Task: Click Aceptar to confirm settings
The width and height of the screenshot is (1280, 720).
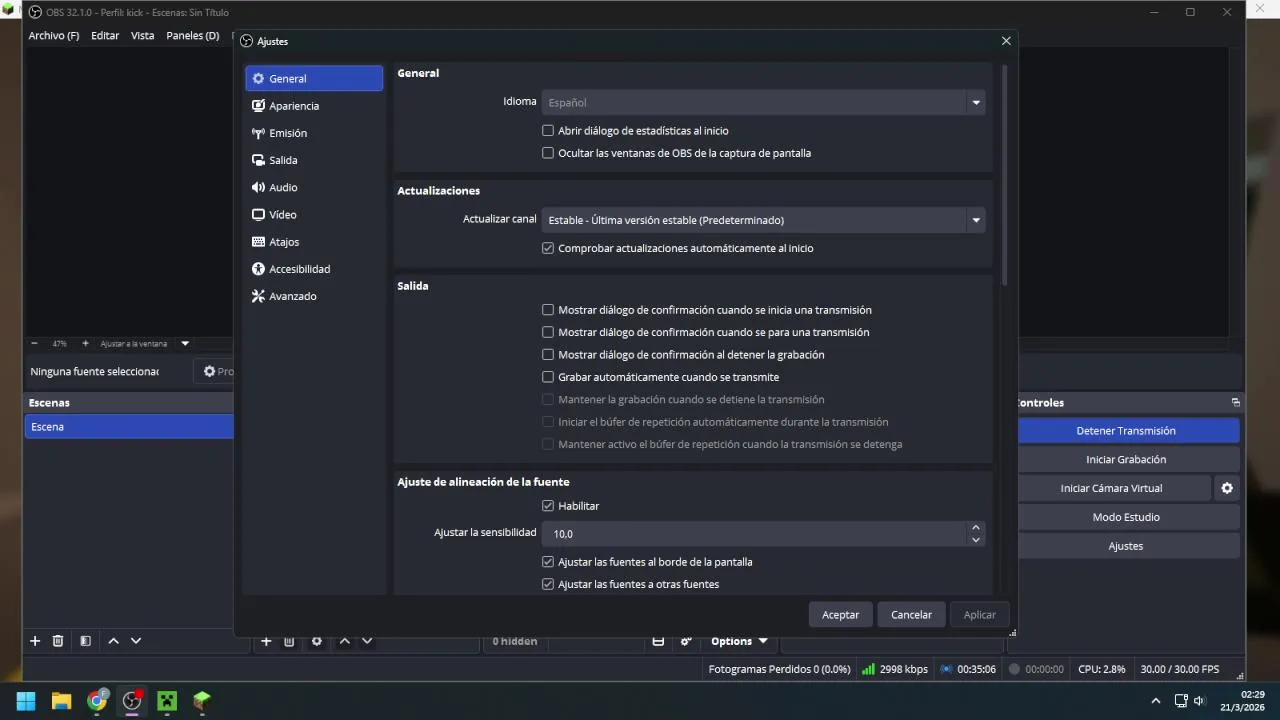Action: point(840,615)
